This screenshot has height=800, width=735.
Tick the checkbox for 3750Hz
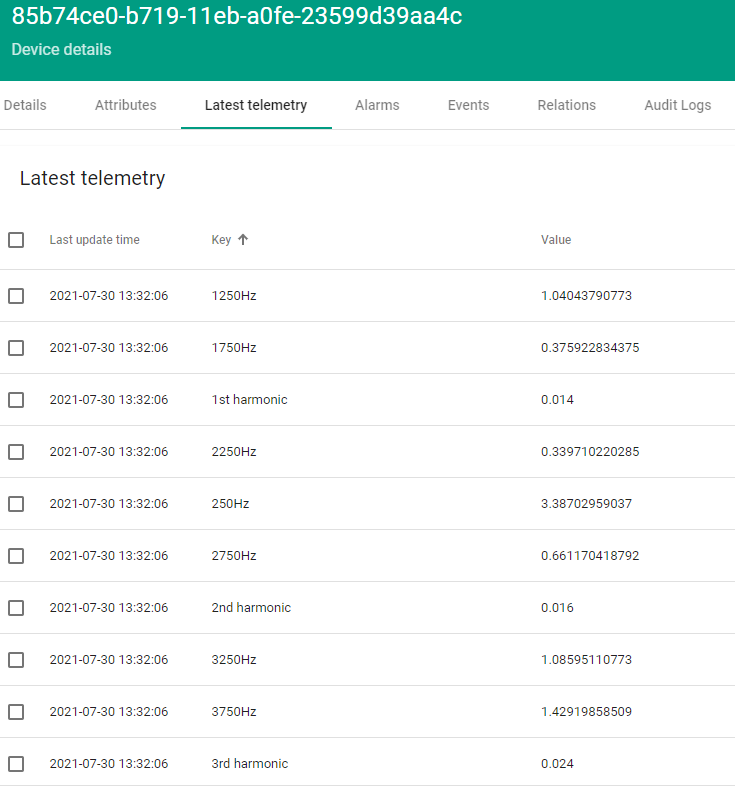[x=16, y=712]
